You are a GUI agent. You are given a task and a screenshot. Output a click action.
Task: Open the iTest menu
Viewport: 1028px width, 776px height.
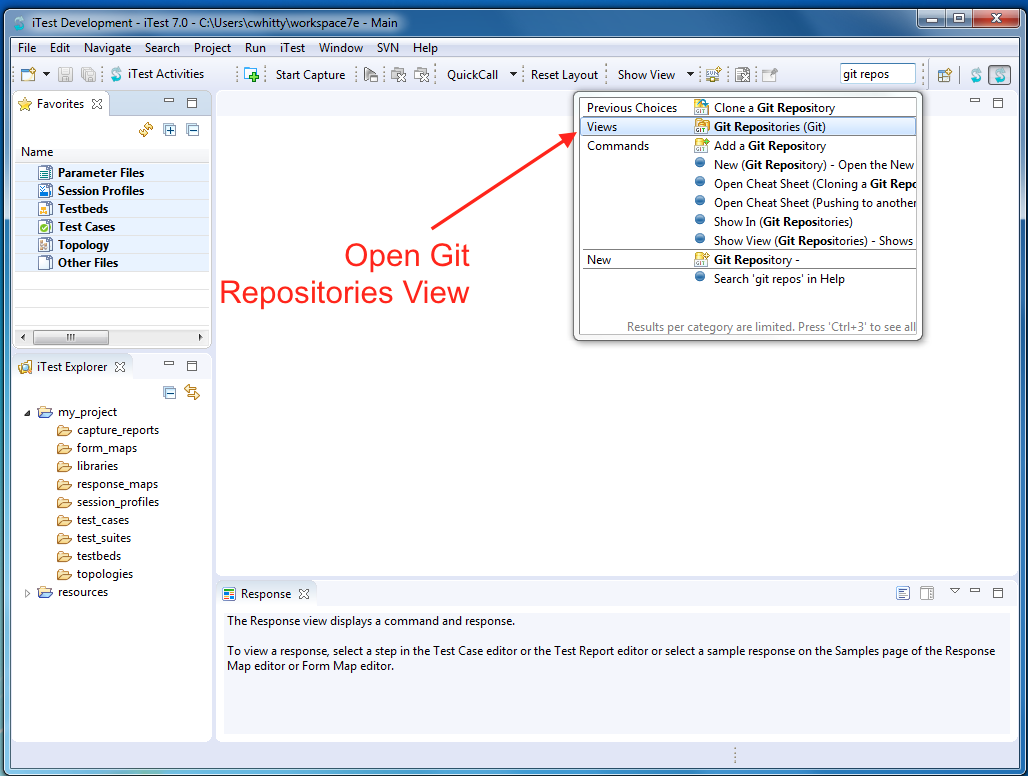click(292, 48)
